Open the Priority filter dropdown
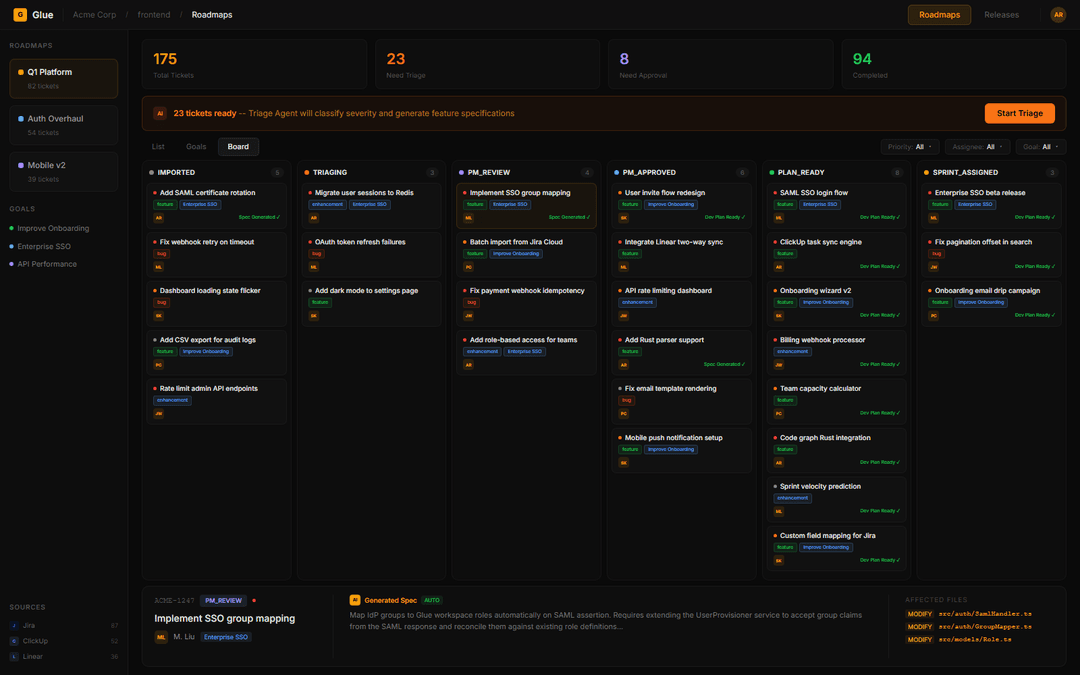This screenshot has width=1080, height=675. point(910,147)
